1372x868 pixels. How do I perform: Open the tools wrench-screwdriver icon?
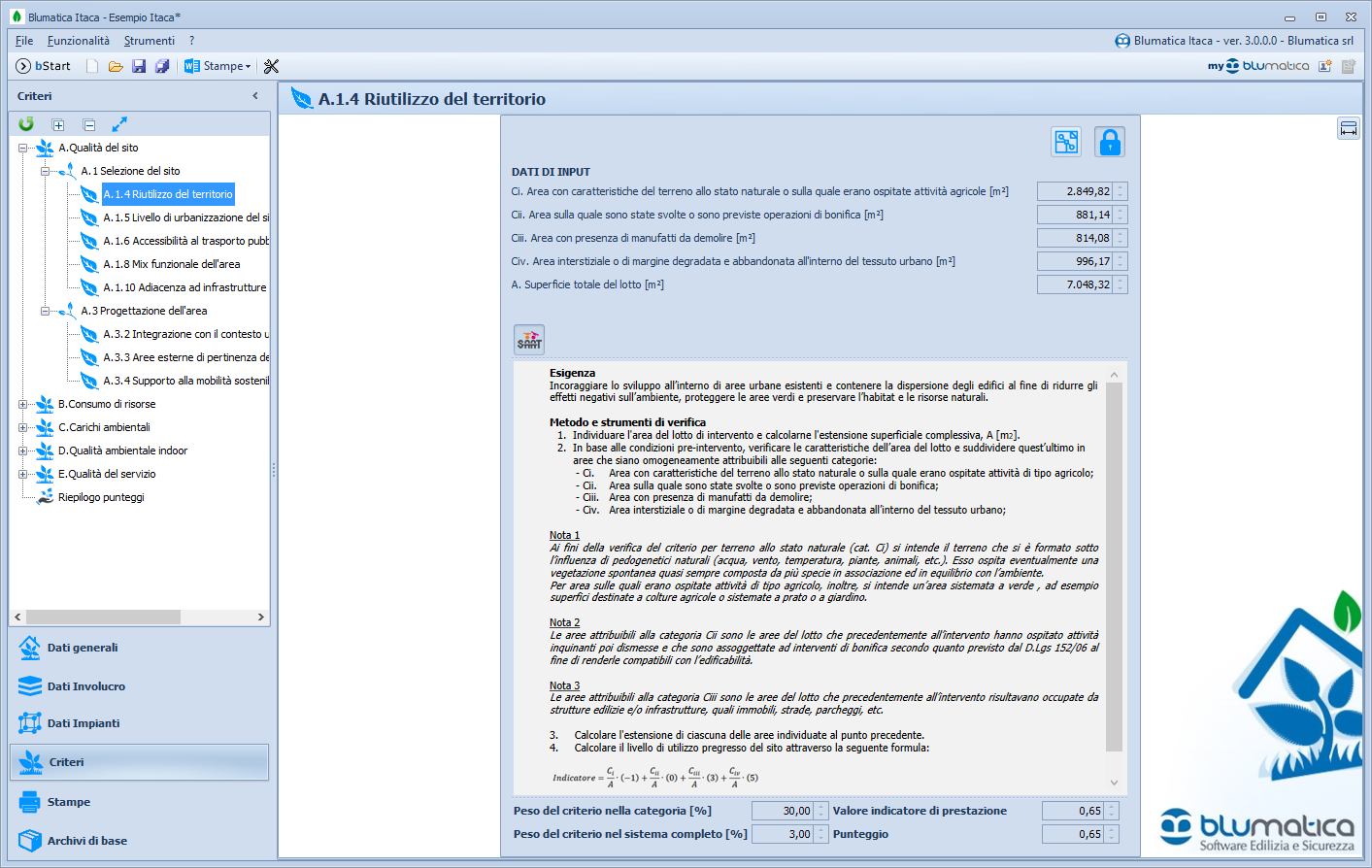pos(271,66)
